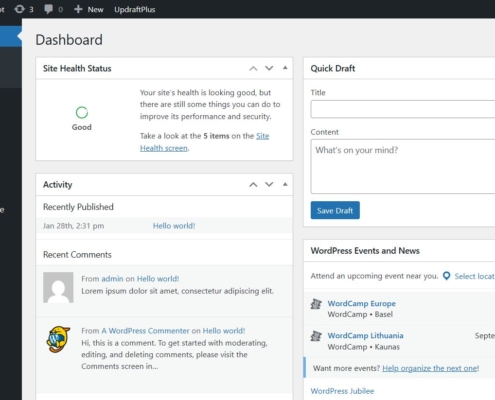
Task: Move Activity widget up
Action: point(253,184)
